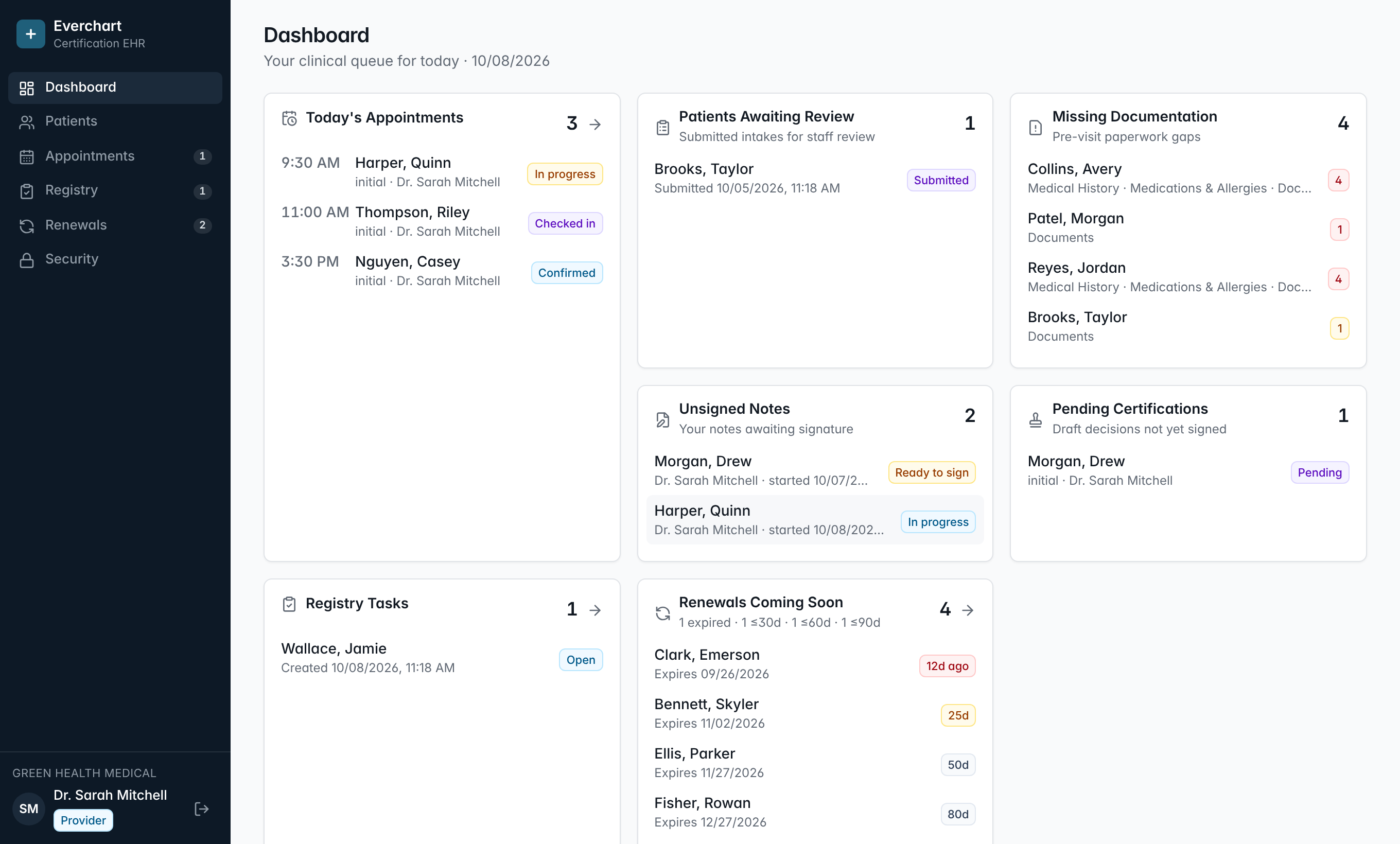Click the Renewals refresh icon in sidebar
The height and width of the screenshot is (844, 1400).
pyautogui.click(x=27, y=225)
